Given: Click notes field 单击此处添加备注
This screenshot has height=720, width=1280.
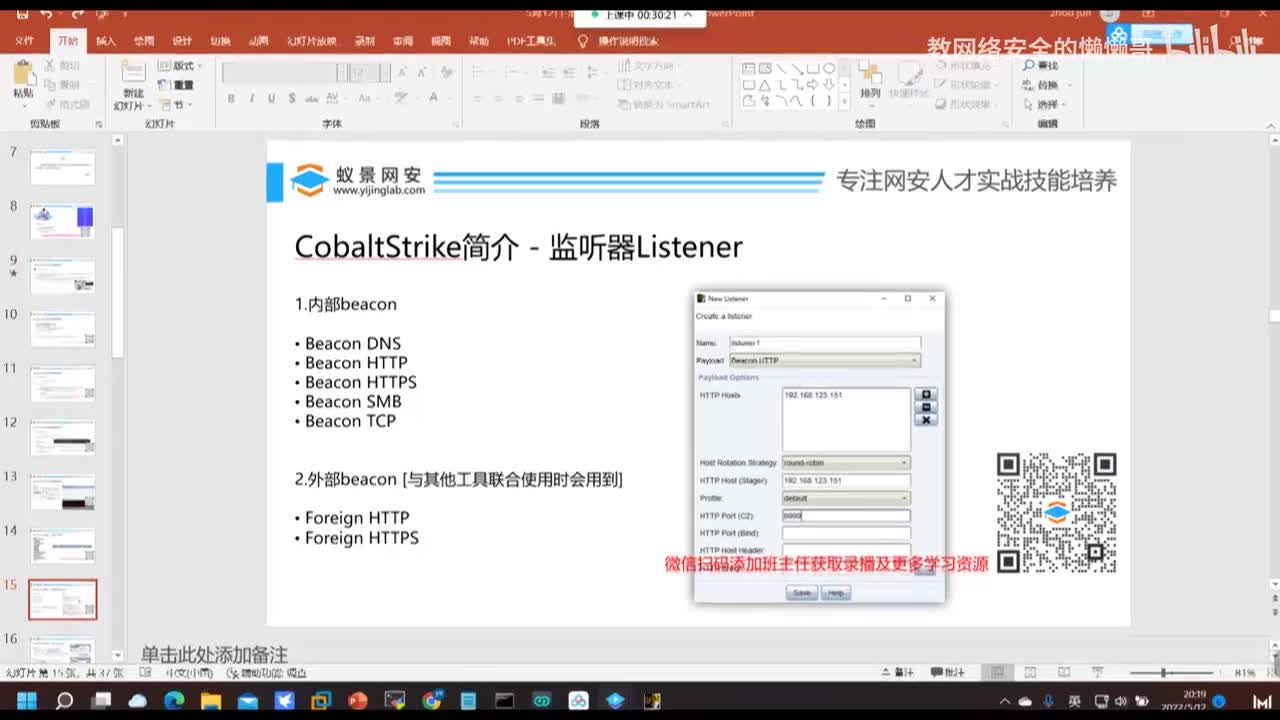Looking at the screenshot, I should point(214,654).
